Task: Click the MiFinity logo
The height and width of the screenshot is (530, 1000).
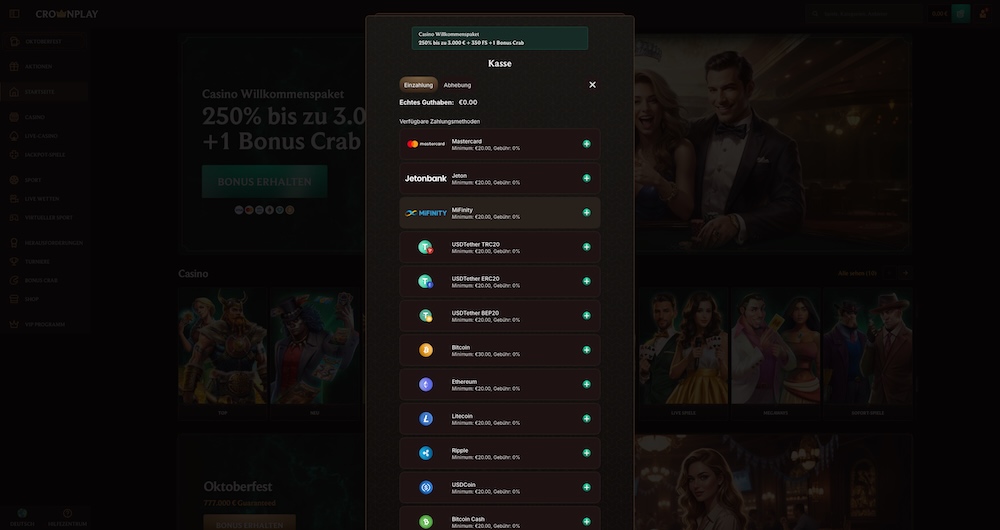Action: pos(425,213)
